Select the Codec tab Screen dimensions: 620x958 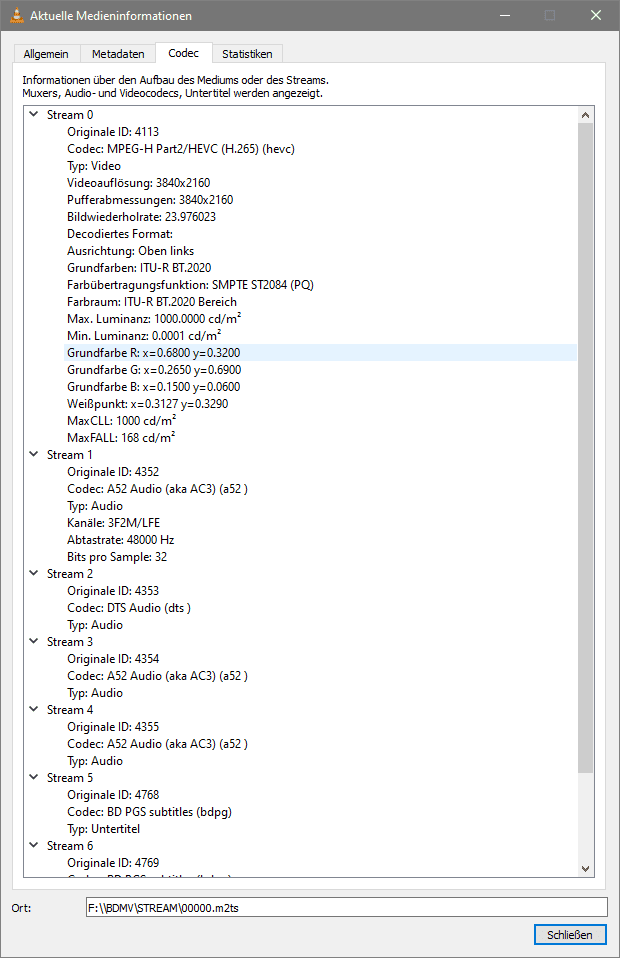click(183, 53)
